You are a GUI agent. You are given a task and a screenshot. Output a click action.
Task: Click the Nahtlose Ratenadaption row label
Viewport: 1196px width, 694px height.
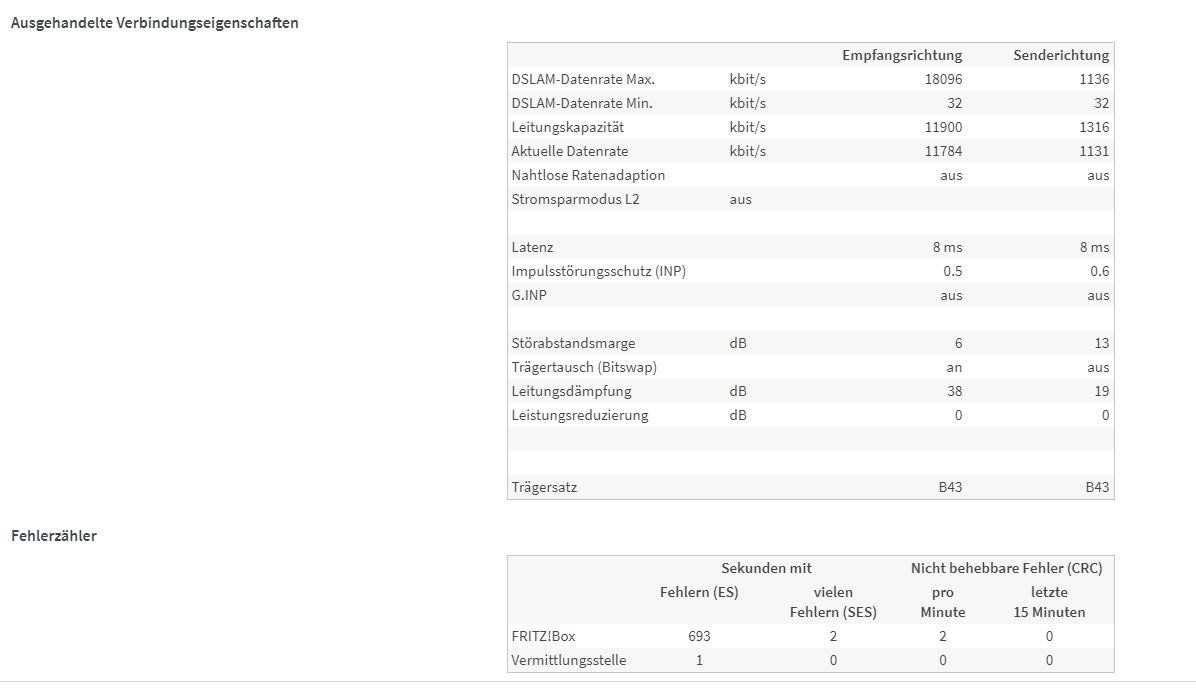tap(588, 175)
